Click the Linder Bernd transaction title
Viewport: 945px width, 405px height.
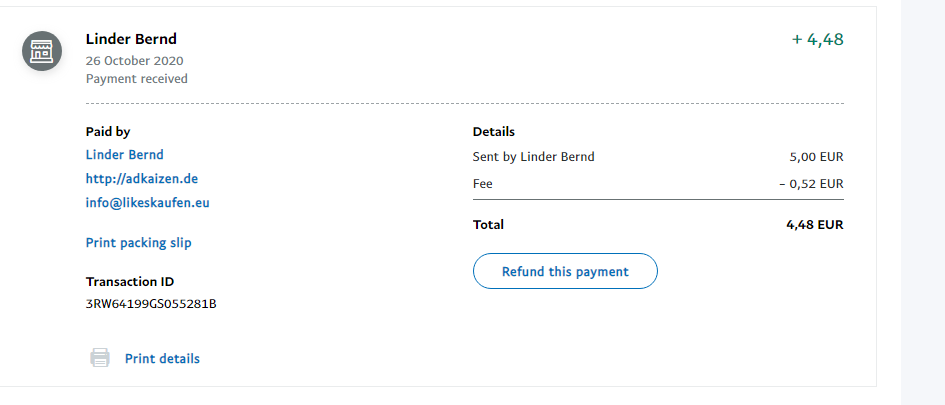coord(131,39)
